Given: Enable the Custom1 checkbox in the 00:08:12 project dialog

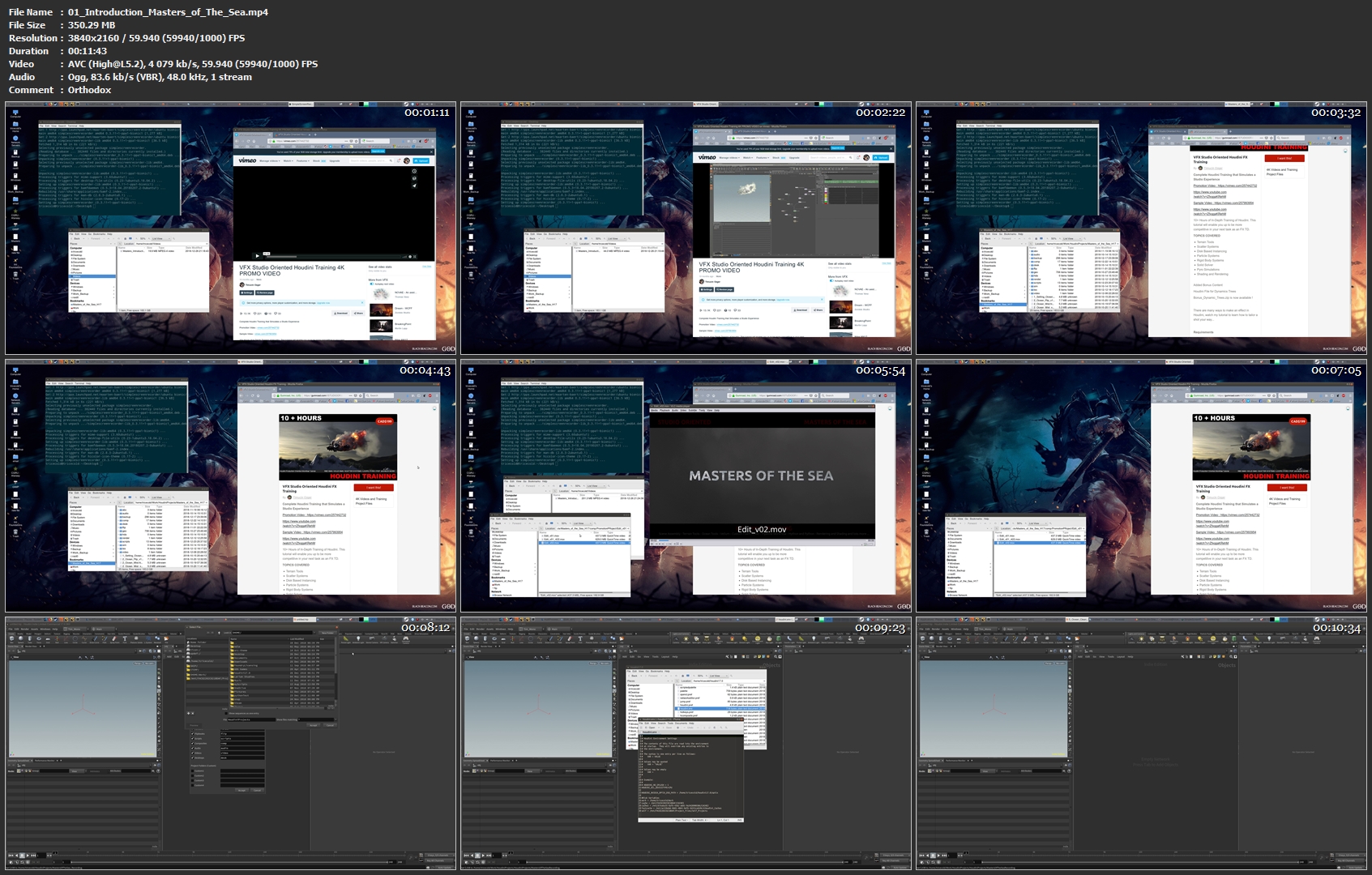Looking at the screenshot, I should (x=192, y=770).
